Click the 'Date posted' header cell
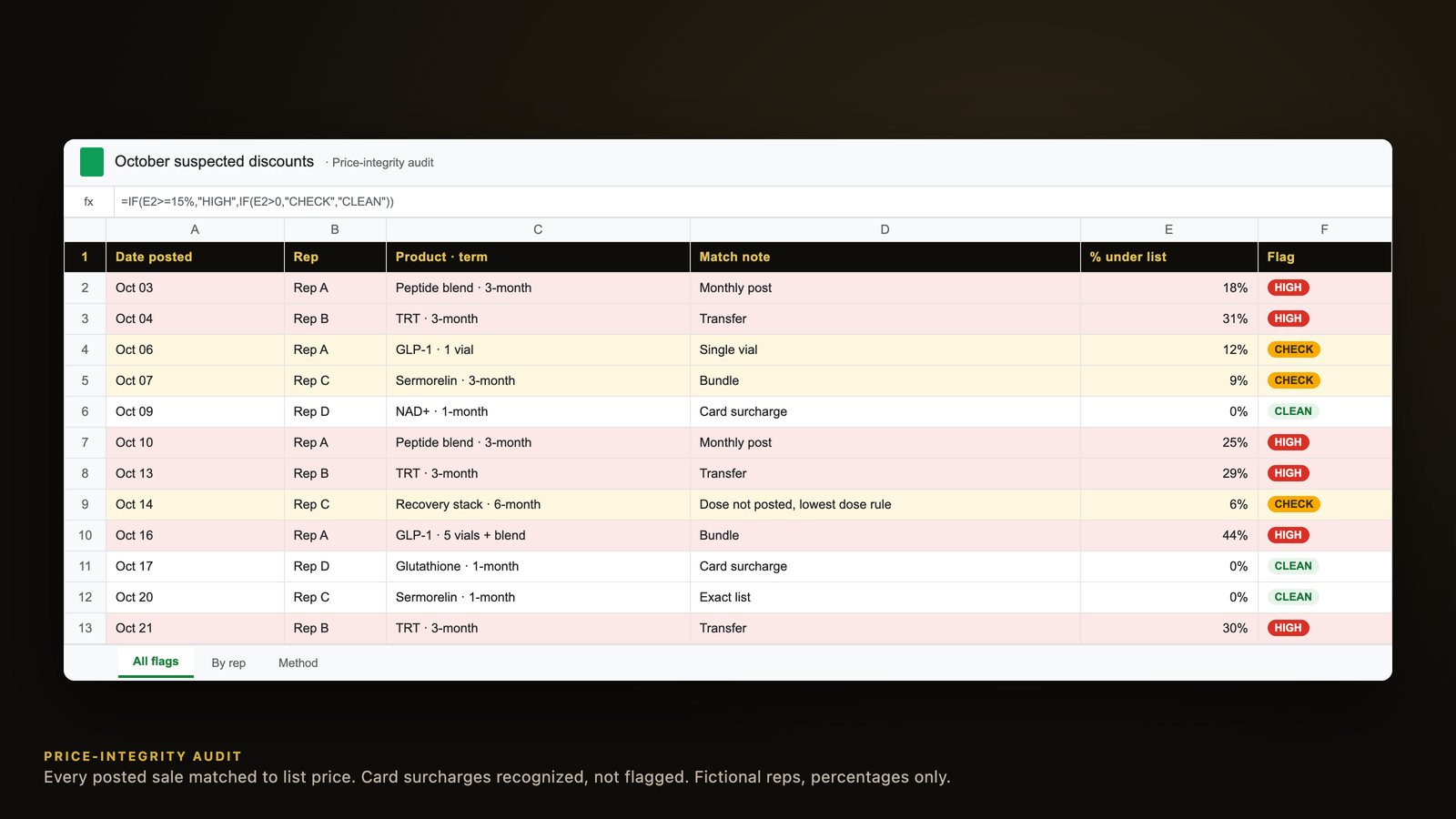This screenshot has height=819, width=1456. click(x=195, y=257)
